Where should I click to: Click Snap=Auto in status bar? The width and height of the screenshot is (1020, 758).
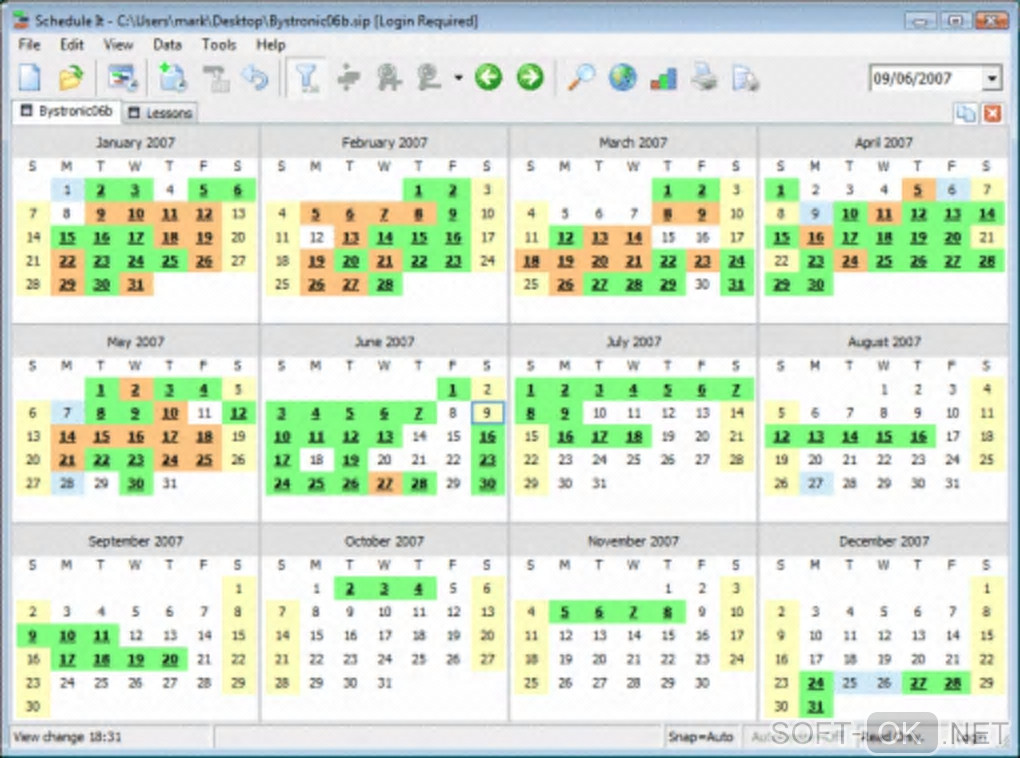click(x=701, y=737)
